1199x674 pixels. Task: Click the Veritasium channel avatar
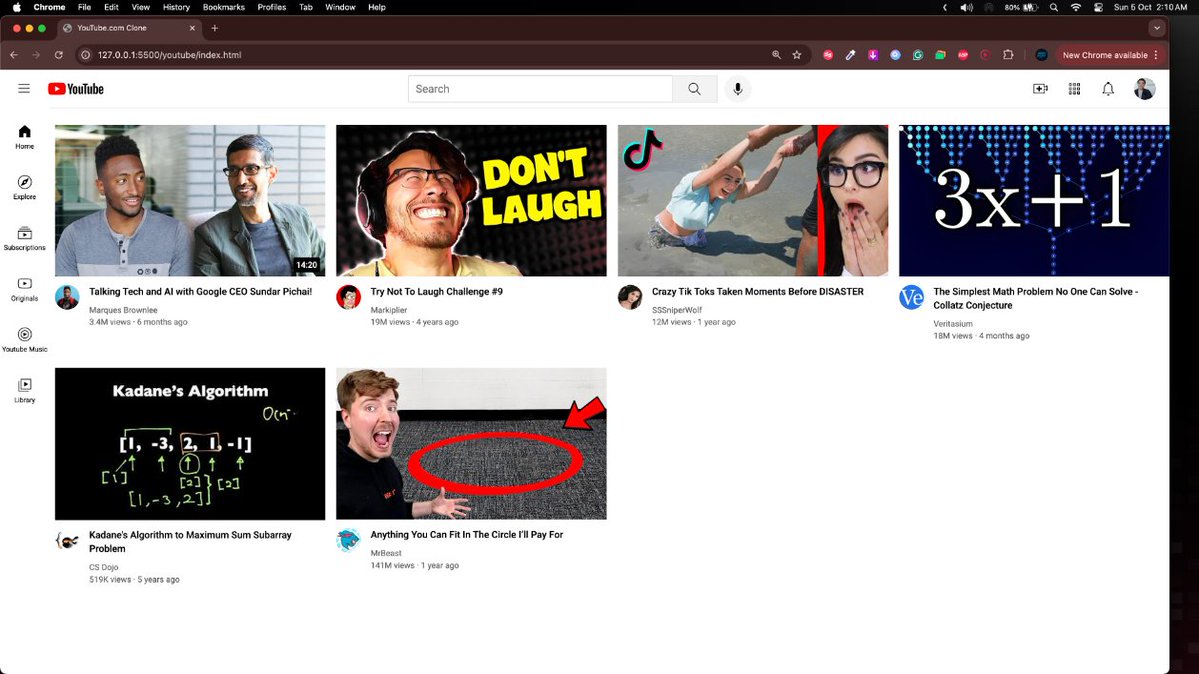(911, 297)
